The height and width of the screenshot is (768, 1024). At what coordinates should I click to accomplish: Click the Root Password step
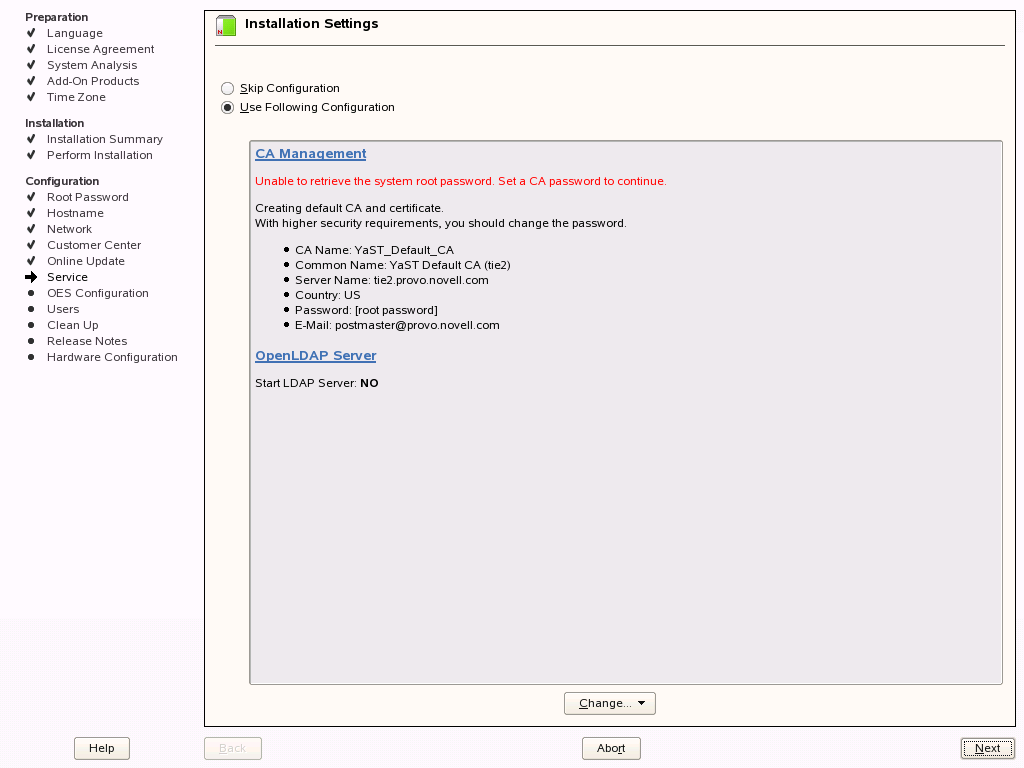click(x=88, y=197)
